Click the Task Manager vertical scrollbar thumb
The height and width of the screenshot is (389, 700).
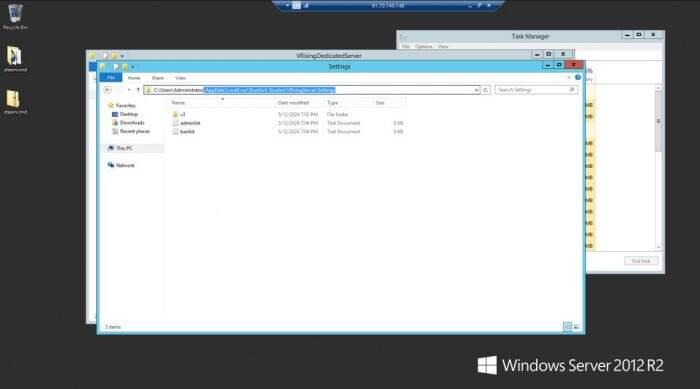pos(658,121)
